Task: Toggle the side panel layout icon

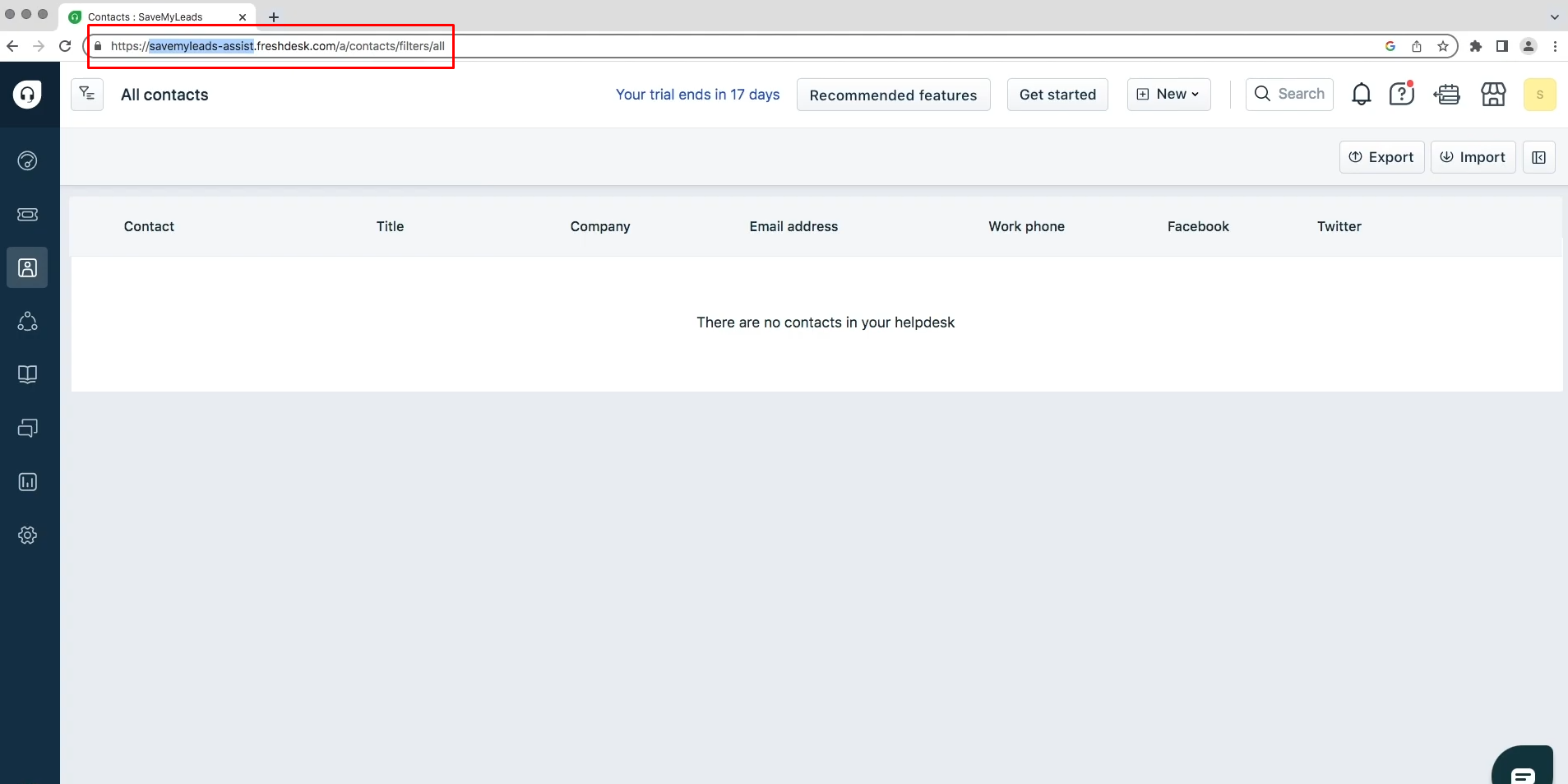Action: coord(1539,157)
